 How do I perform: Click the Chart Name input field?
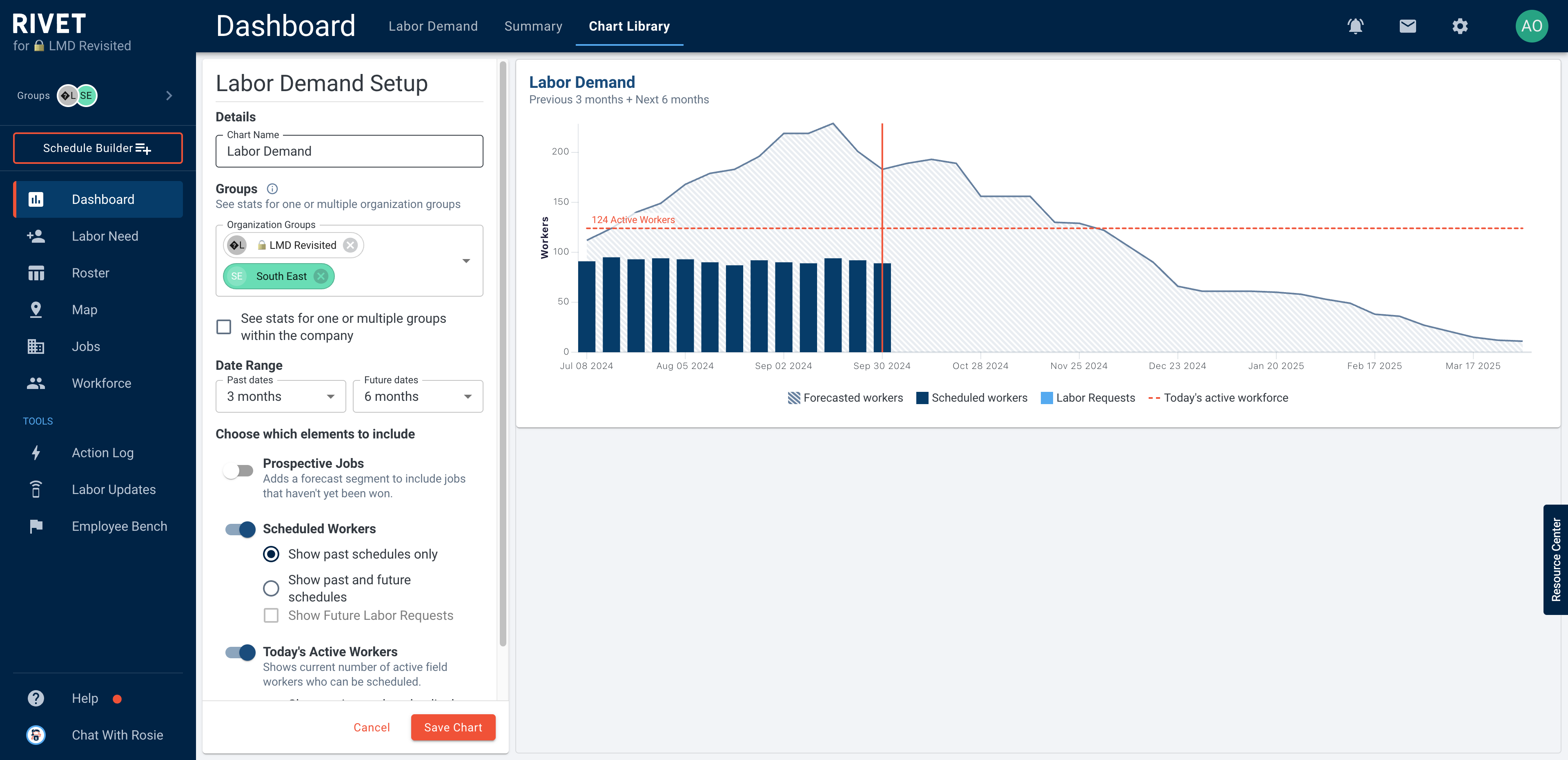click(x=350, y=152)
